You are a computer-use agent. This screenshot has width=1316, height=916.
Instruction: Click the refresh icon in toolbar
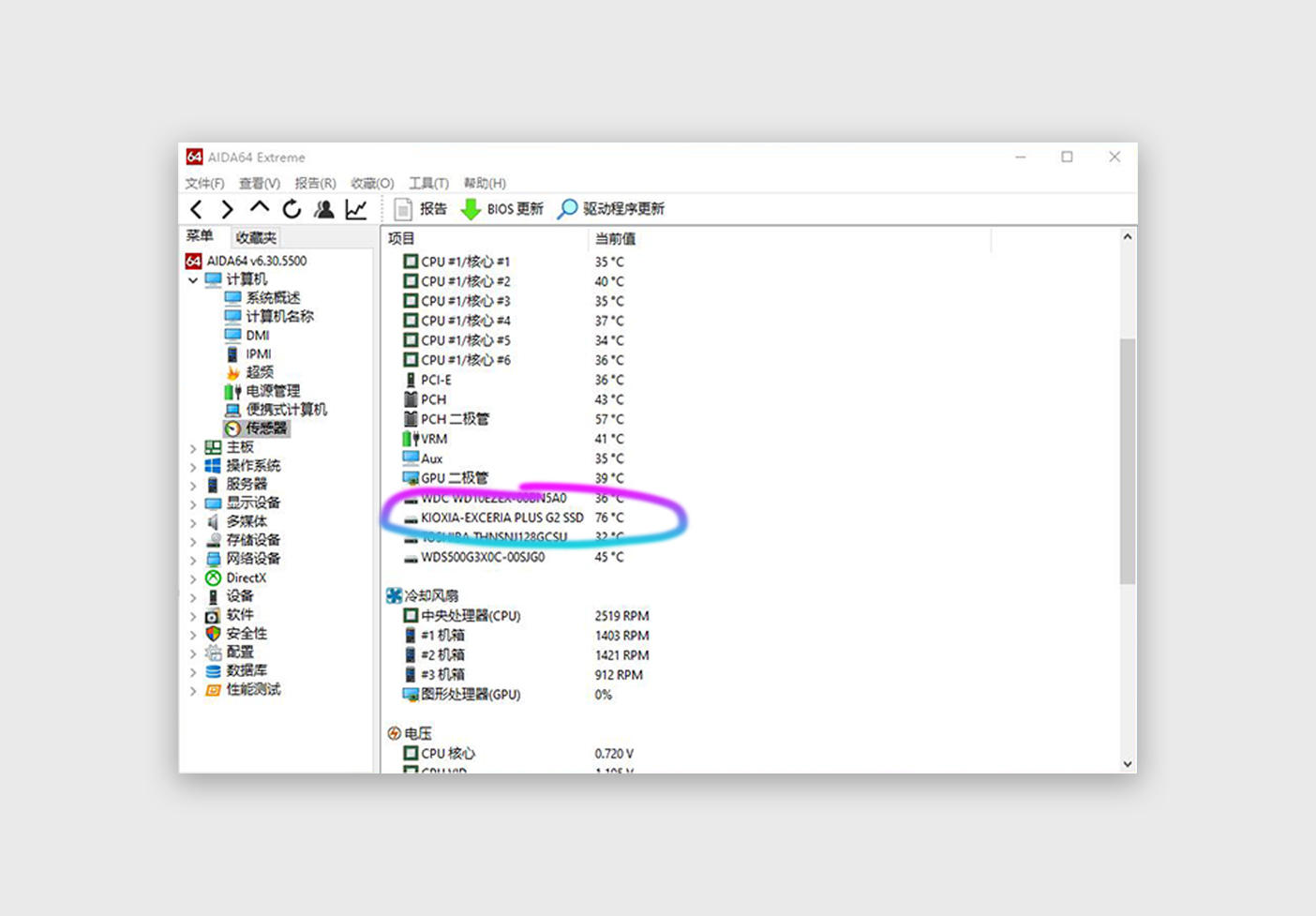click(x=292, y=209)
